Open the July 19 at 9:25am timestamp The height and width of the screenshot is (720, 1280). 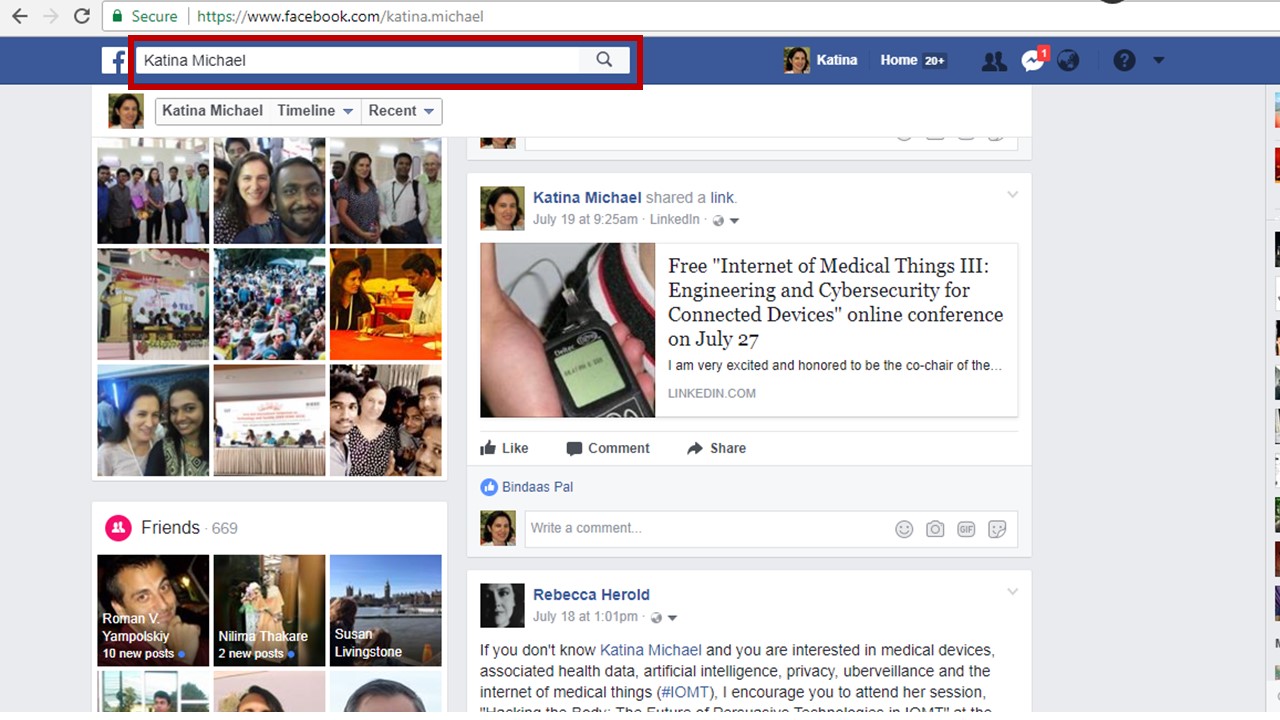[585, 220]
